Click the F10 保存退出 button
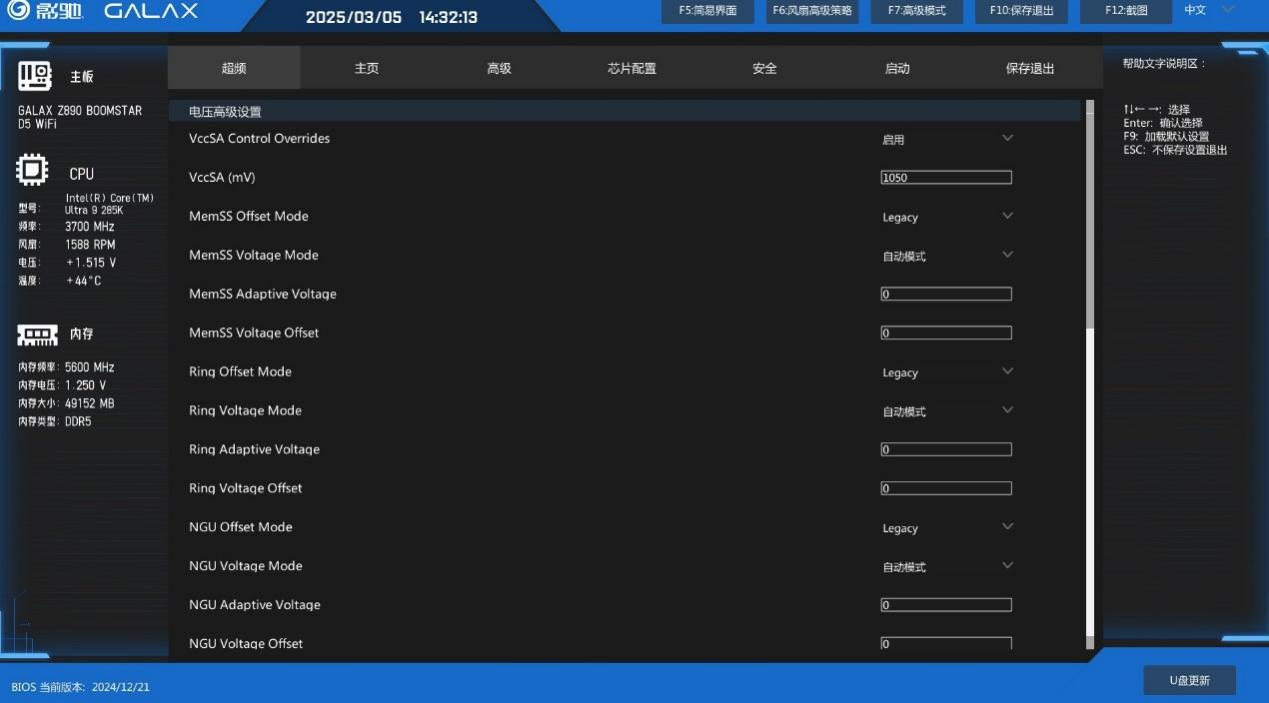This screenshot has width=1269, height=703. (1021, 11)
